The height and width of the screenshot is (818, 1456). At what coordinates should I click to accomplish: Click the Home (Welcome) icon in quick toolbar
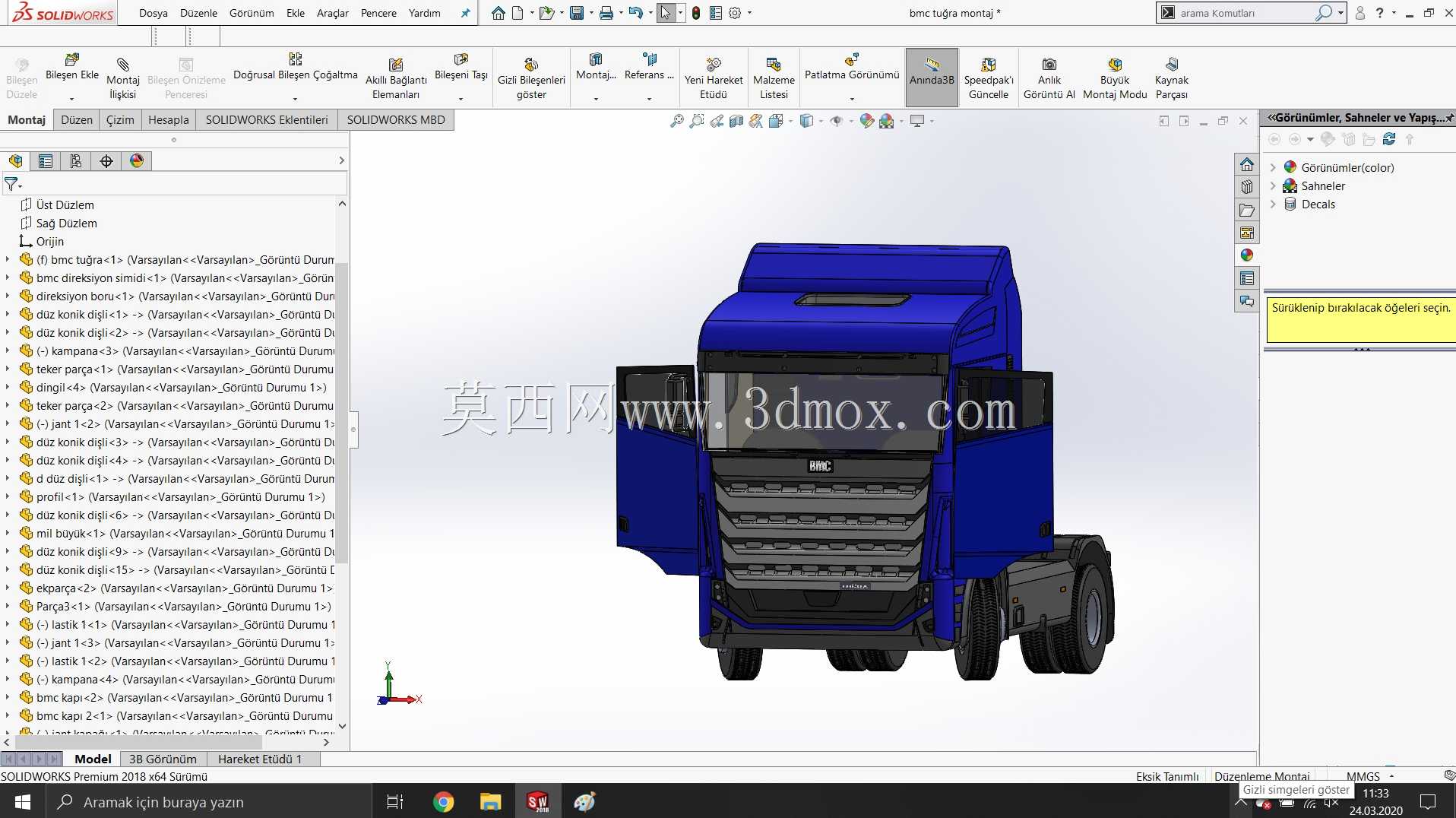click(498, 13)
